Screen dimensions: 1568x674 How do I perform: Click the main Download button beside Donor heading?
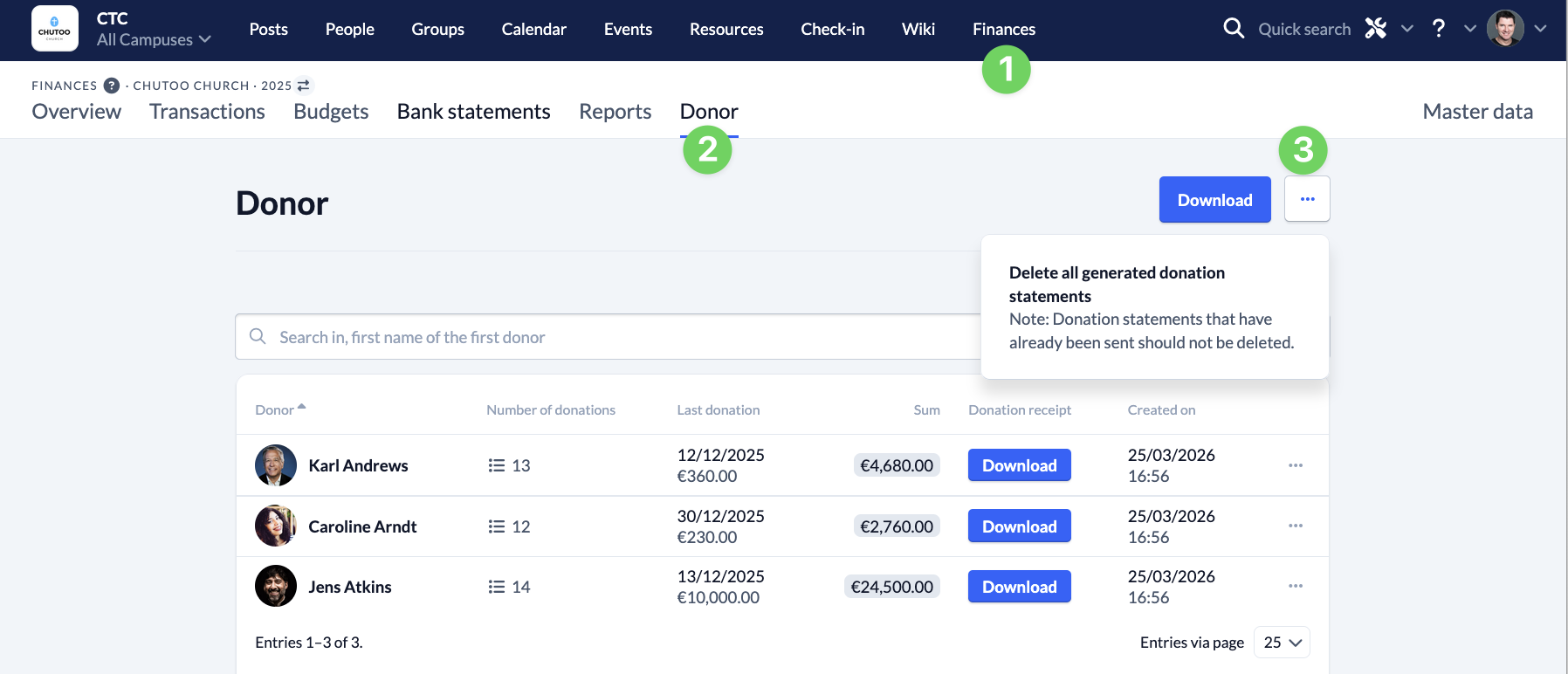[x=1214, y=200]
